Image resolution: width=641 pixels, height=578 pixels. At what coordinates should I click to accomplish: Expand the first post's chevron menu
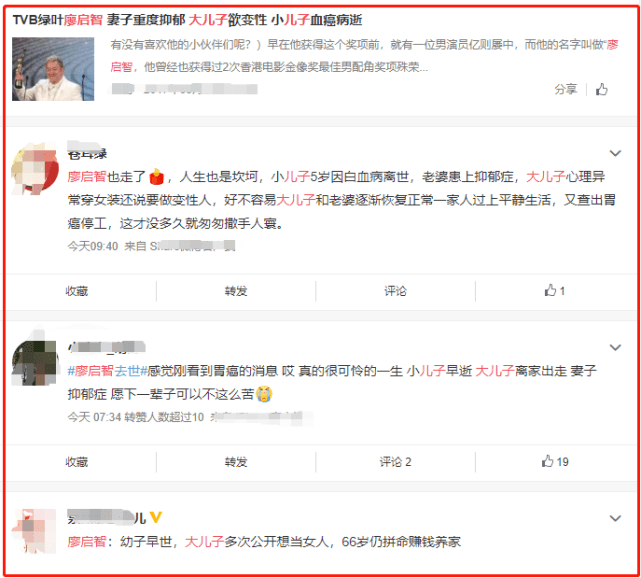coord(615,153)
